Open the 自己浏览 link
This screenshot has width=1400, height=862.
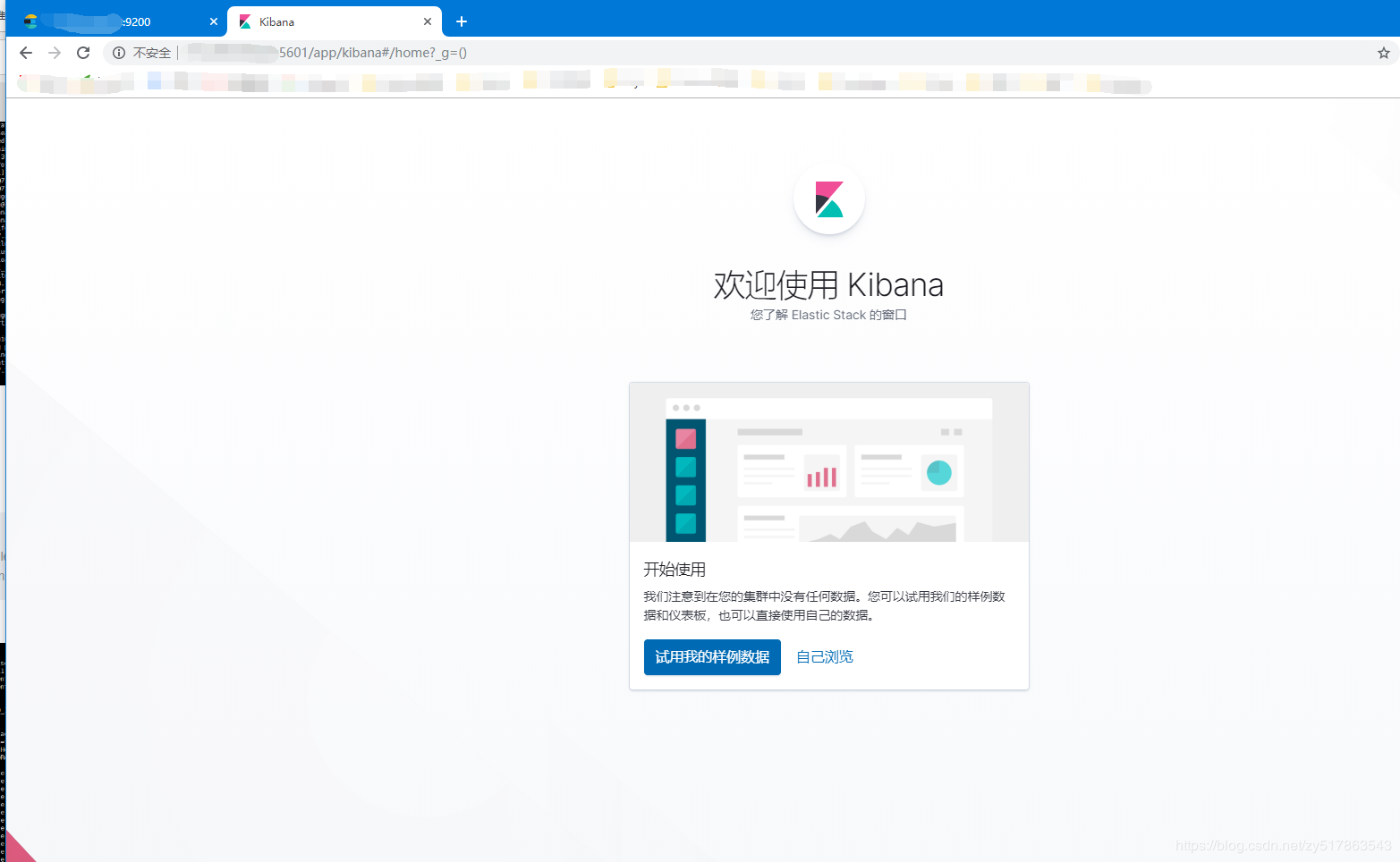tap(824, 656)
